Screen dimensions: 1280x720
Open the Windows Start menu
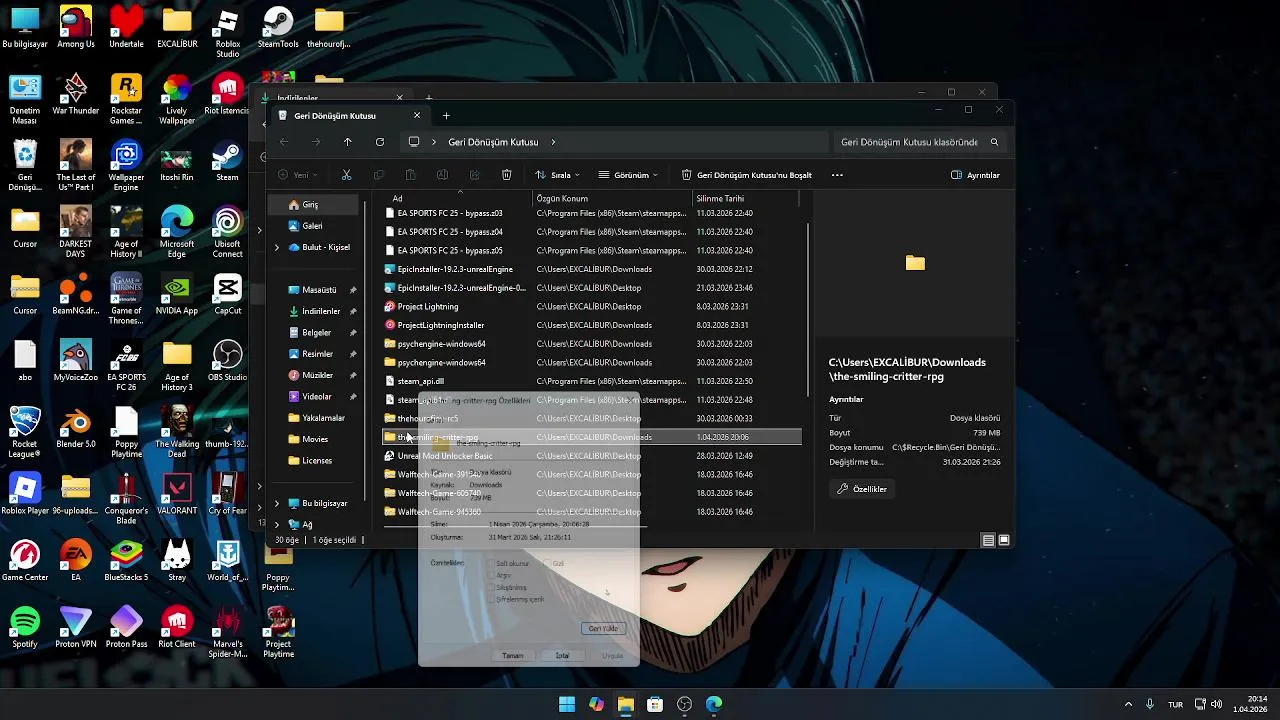567,704
